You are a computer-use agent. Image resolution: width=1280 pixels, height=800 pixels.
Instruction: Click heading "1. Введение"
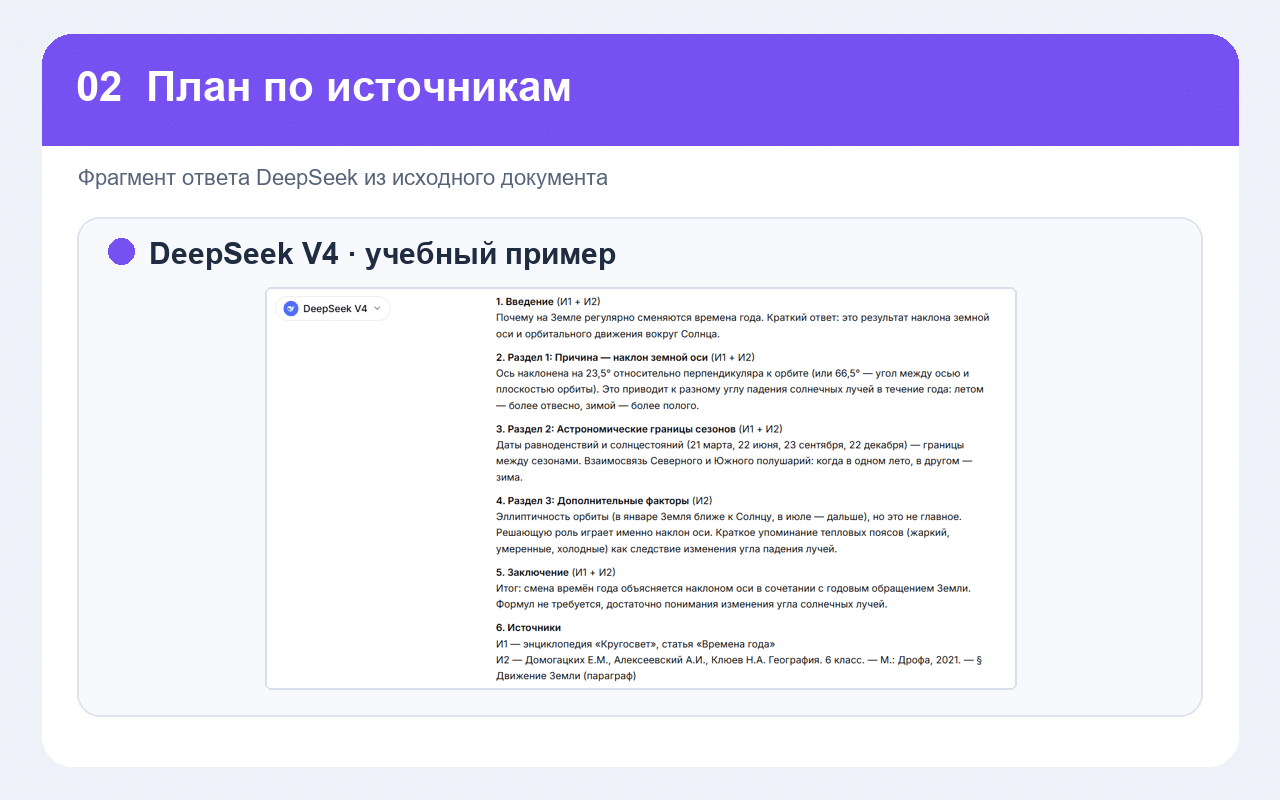[525, 301]
